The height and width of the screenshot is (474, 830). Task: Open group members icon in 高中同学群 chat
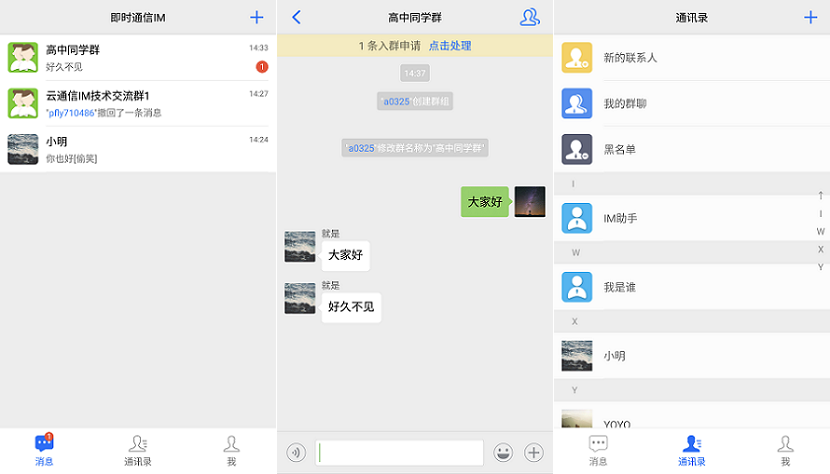click(x=529, y=17)
